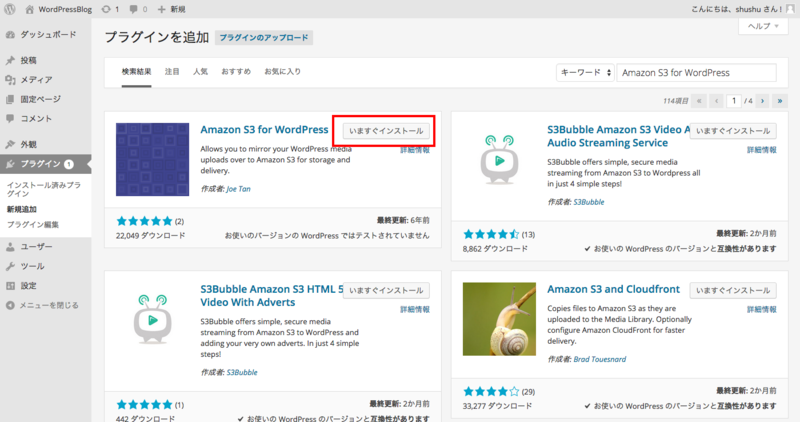Go to previous results page
Screen dimensions: 800x422
[716, 101]
